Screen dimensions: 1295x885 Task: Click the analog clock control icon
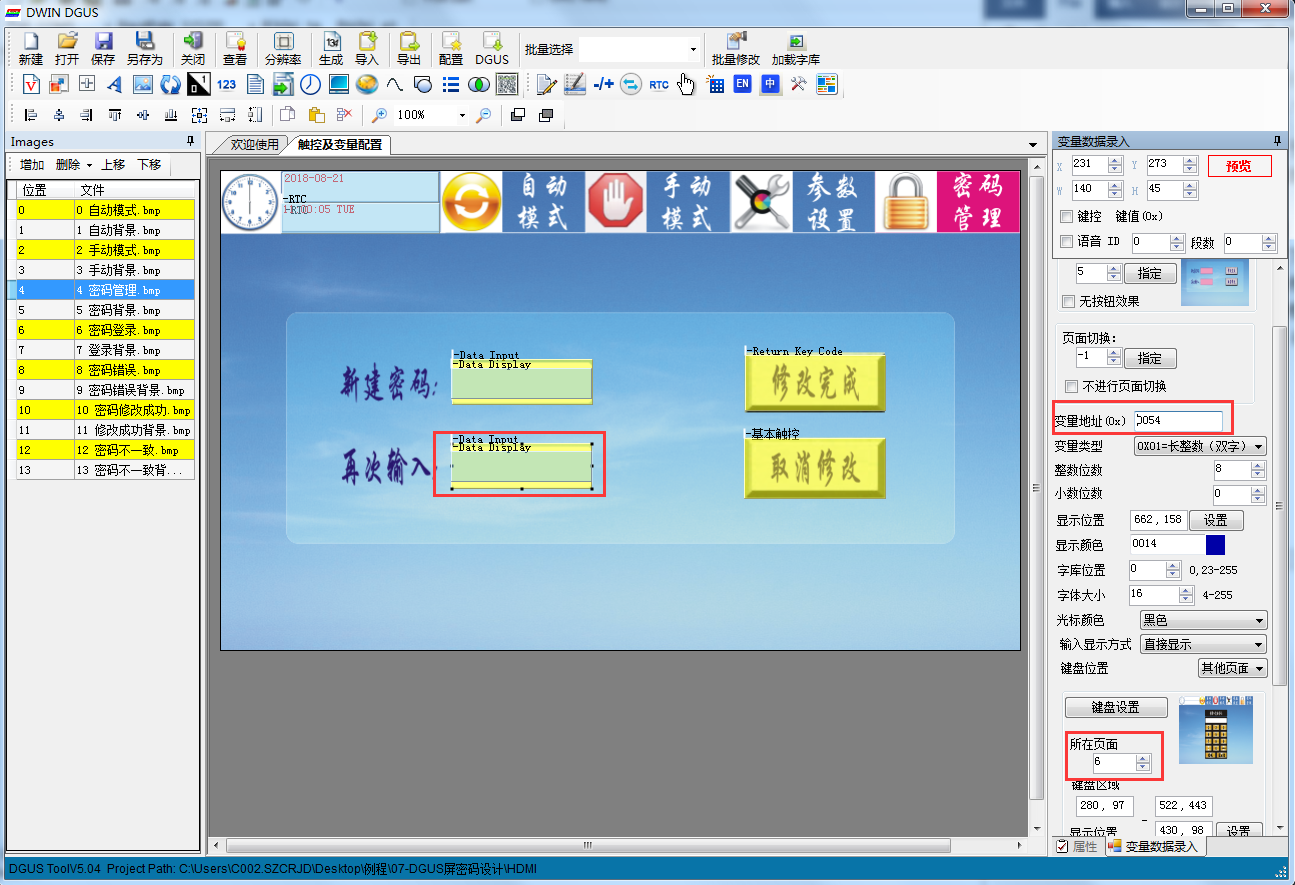[x=311, y=85]
